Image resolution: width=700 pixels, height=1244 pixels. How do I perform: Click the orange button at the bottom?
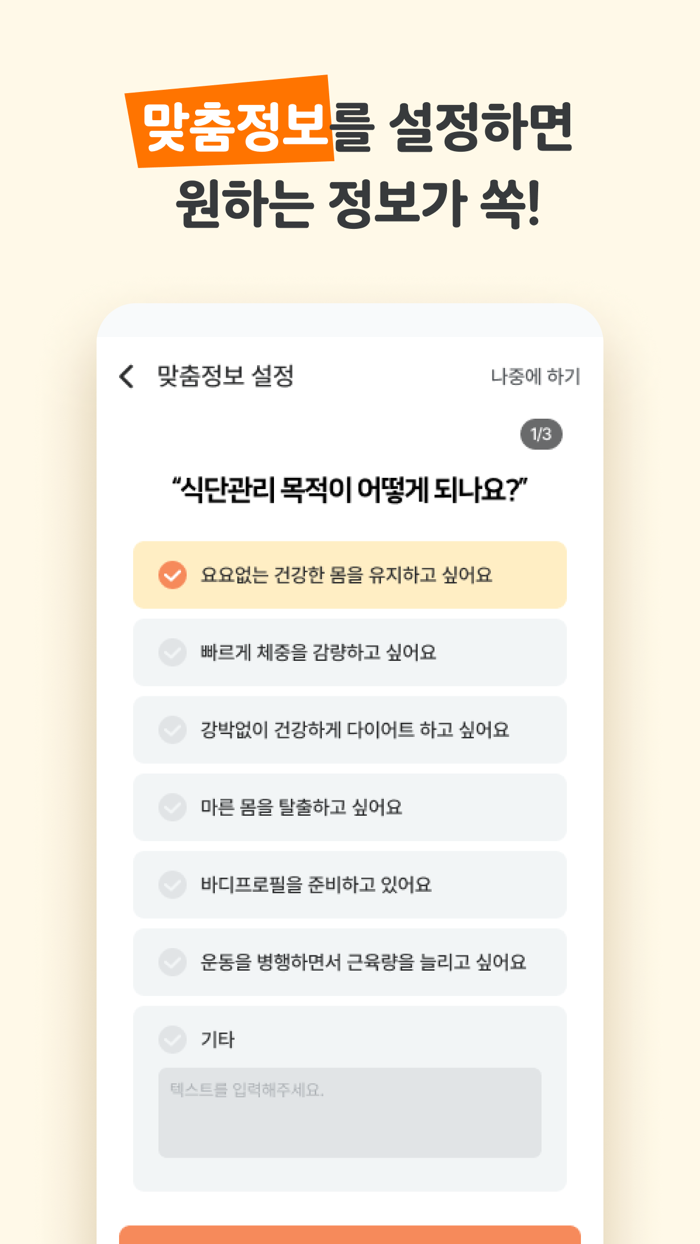point(349,1240)
